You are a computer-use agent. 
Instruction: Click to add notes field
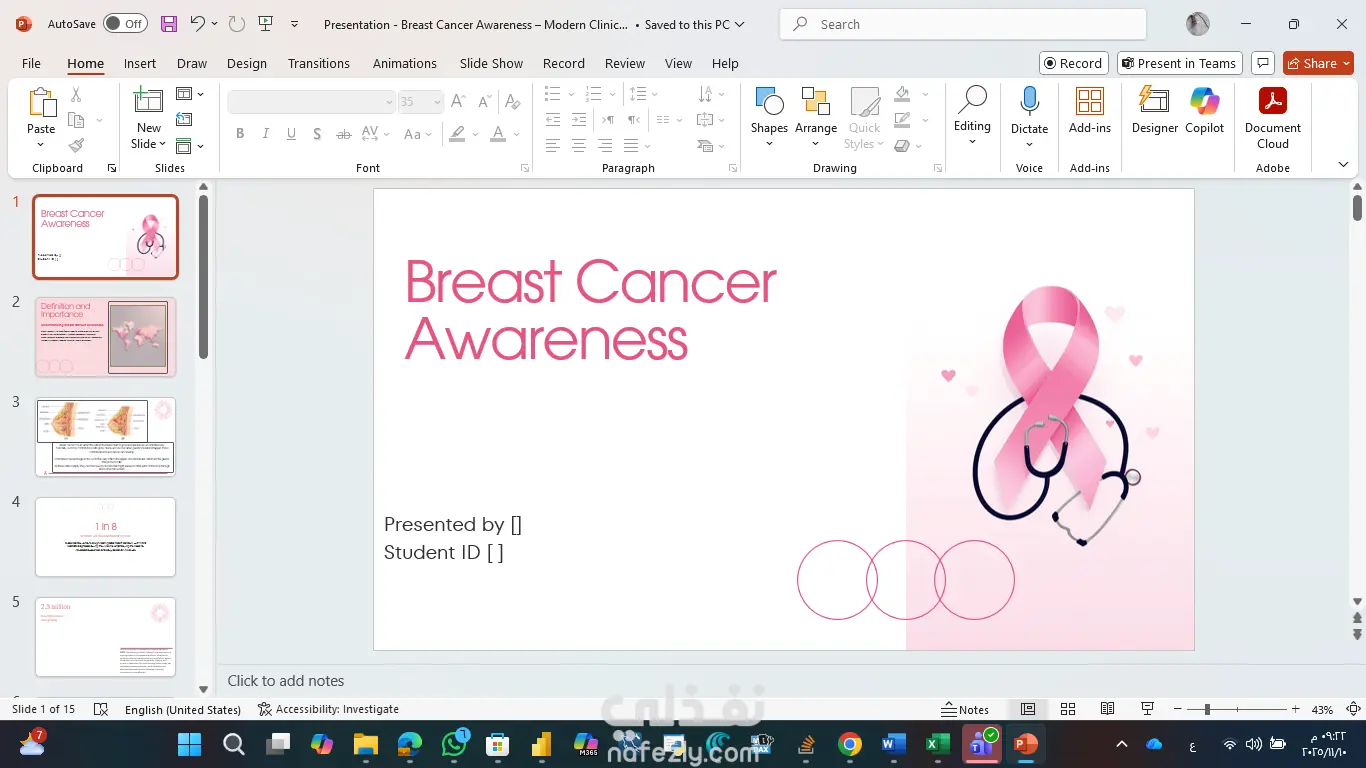point(286,681)
